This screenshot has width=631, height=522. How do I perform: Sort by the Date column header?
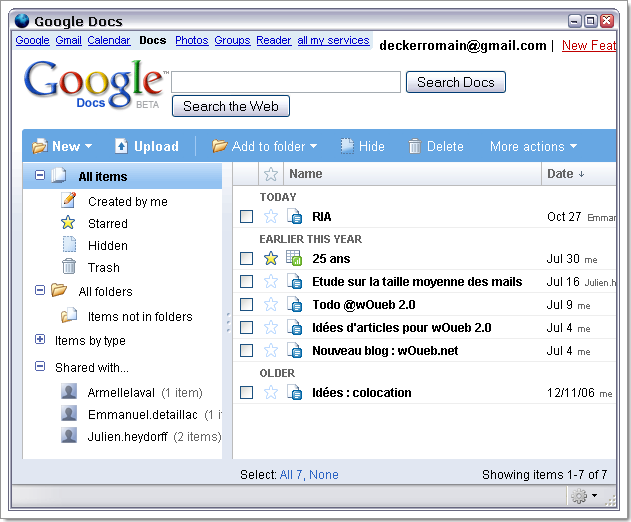coord(565,174)
